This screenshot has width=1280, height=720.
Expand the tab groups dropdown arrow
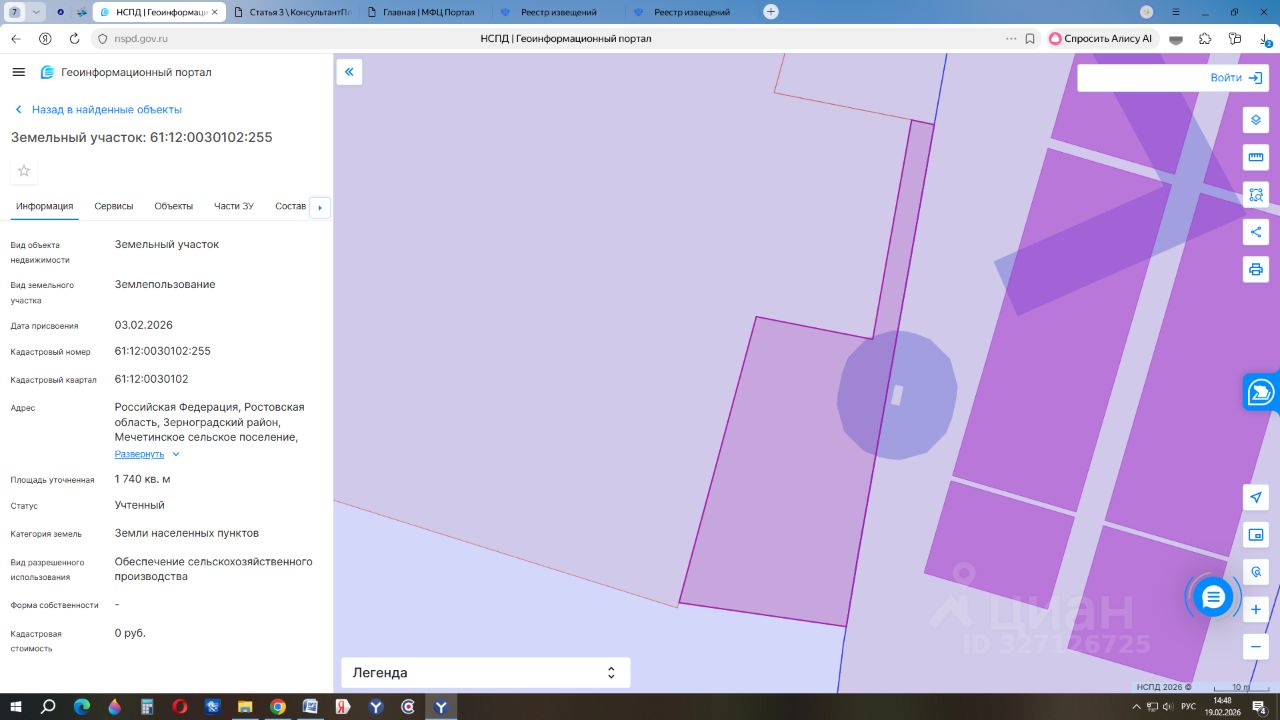tap(37, 12)
